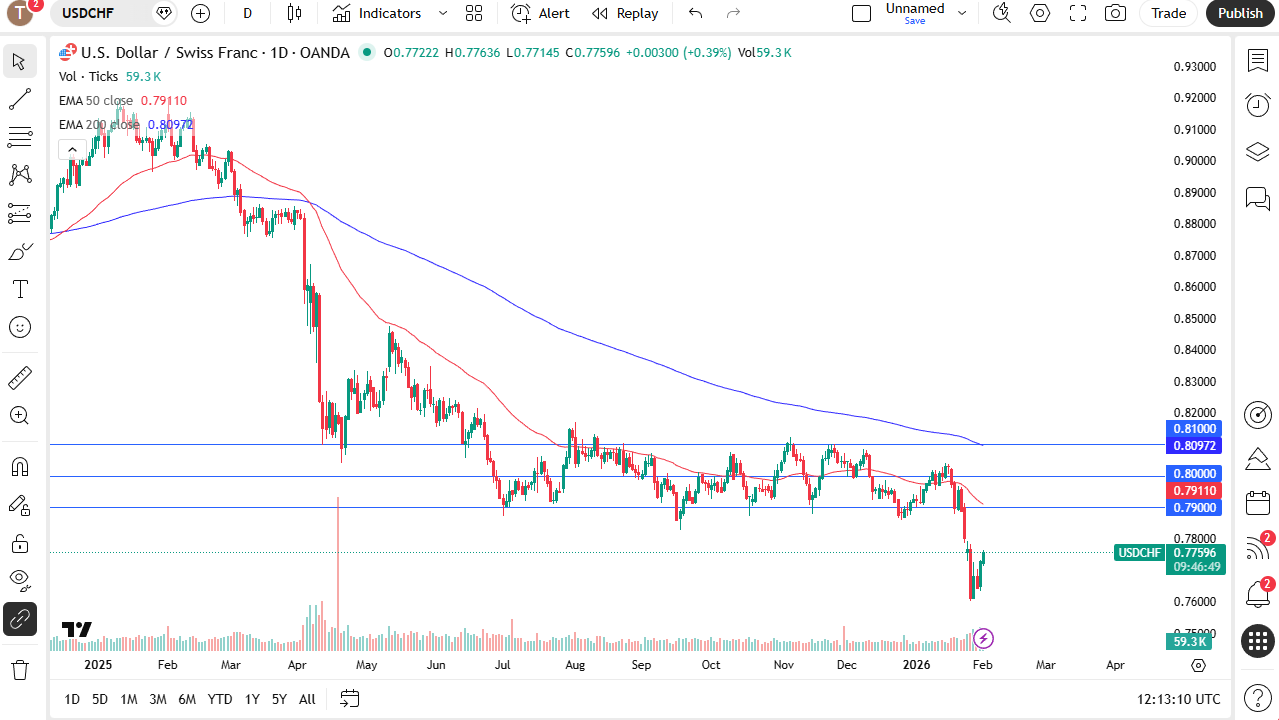The image size is (1279, 720).
Task: Open the object tree layers panel
Action: [x=1258, y=152]
